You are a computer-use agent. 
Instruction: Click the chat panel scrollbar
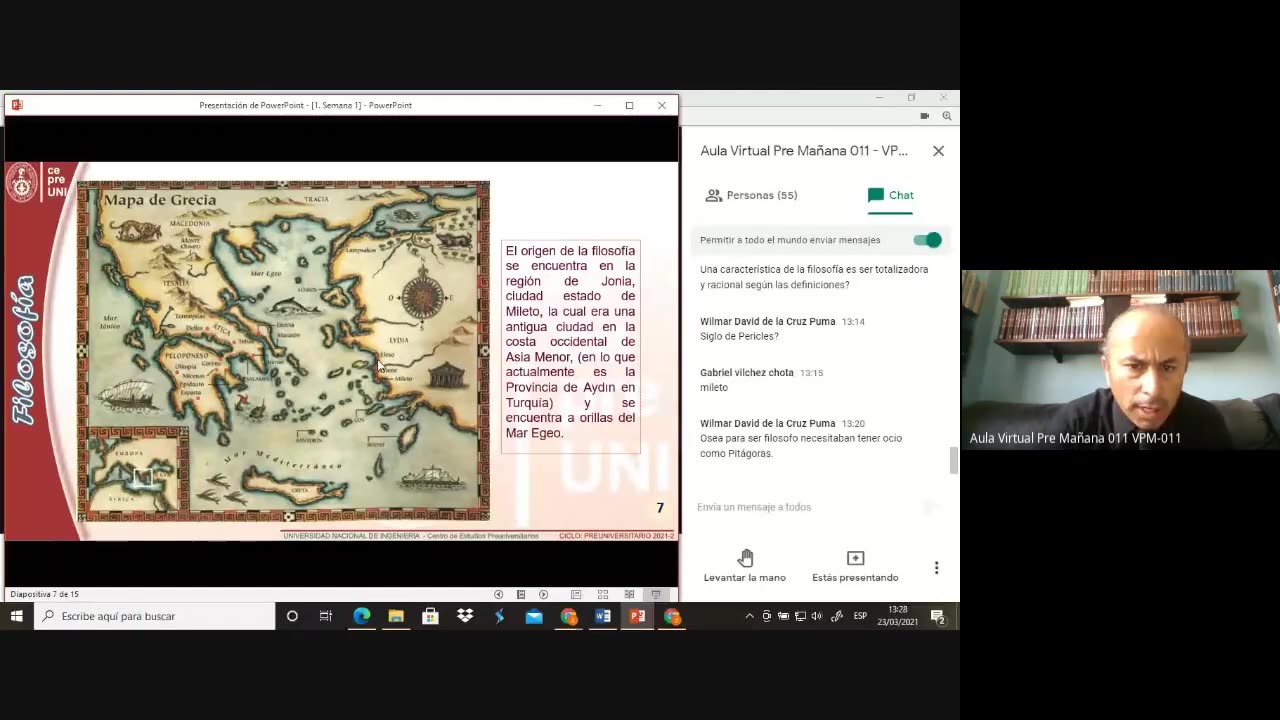953,461
